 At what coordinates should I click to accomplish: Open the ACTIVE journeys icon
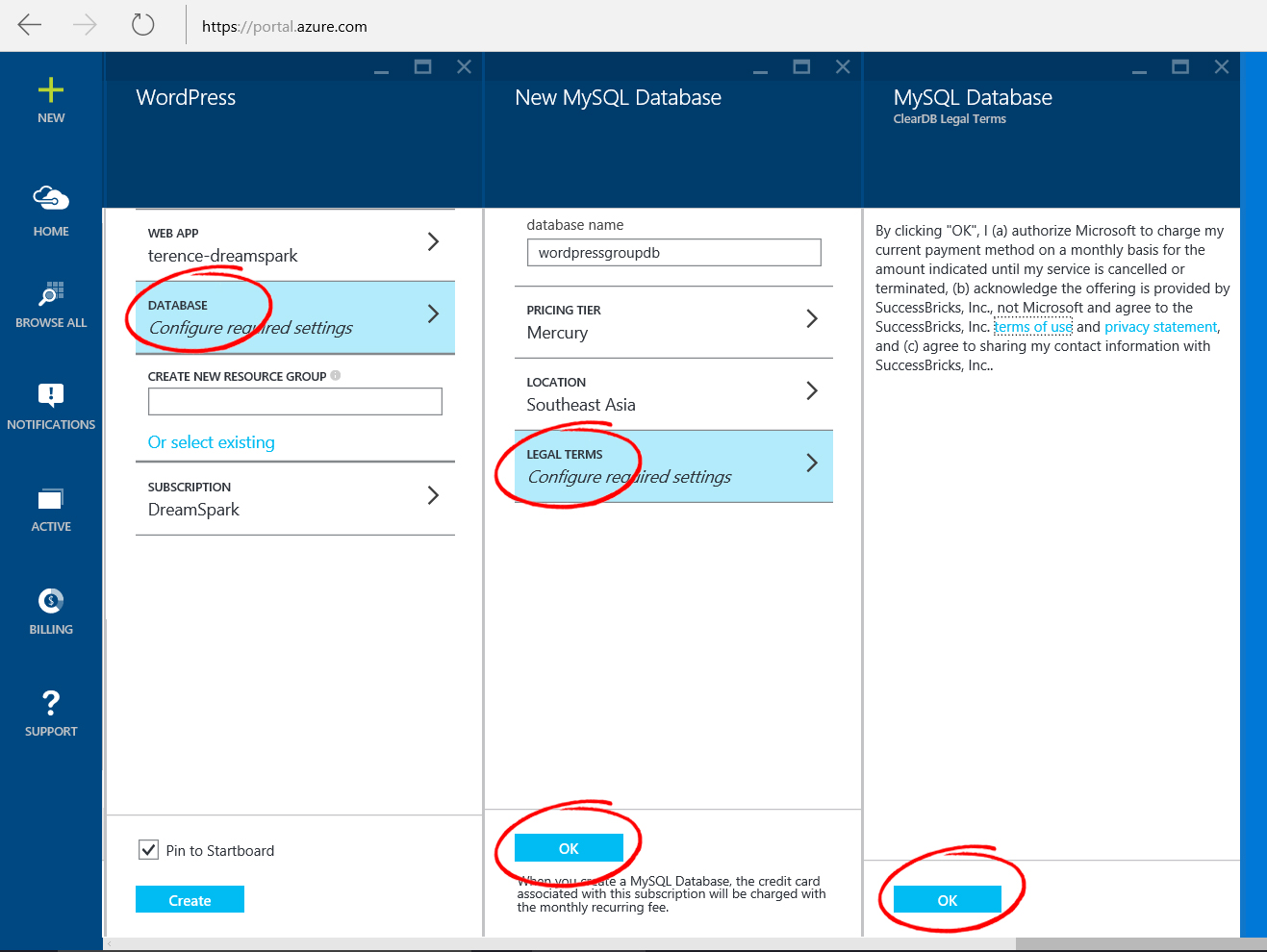[x=51, y=498]
